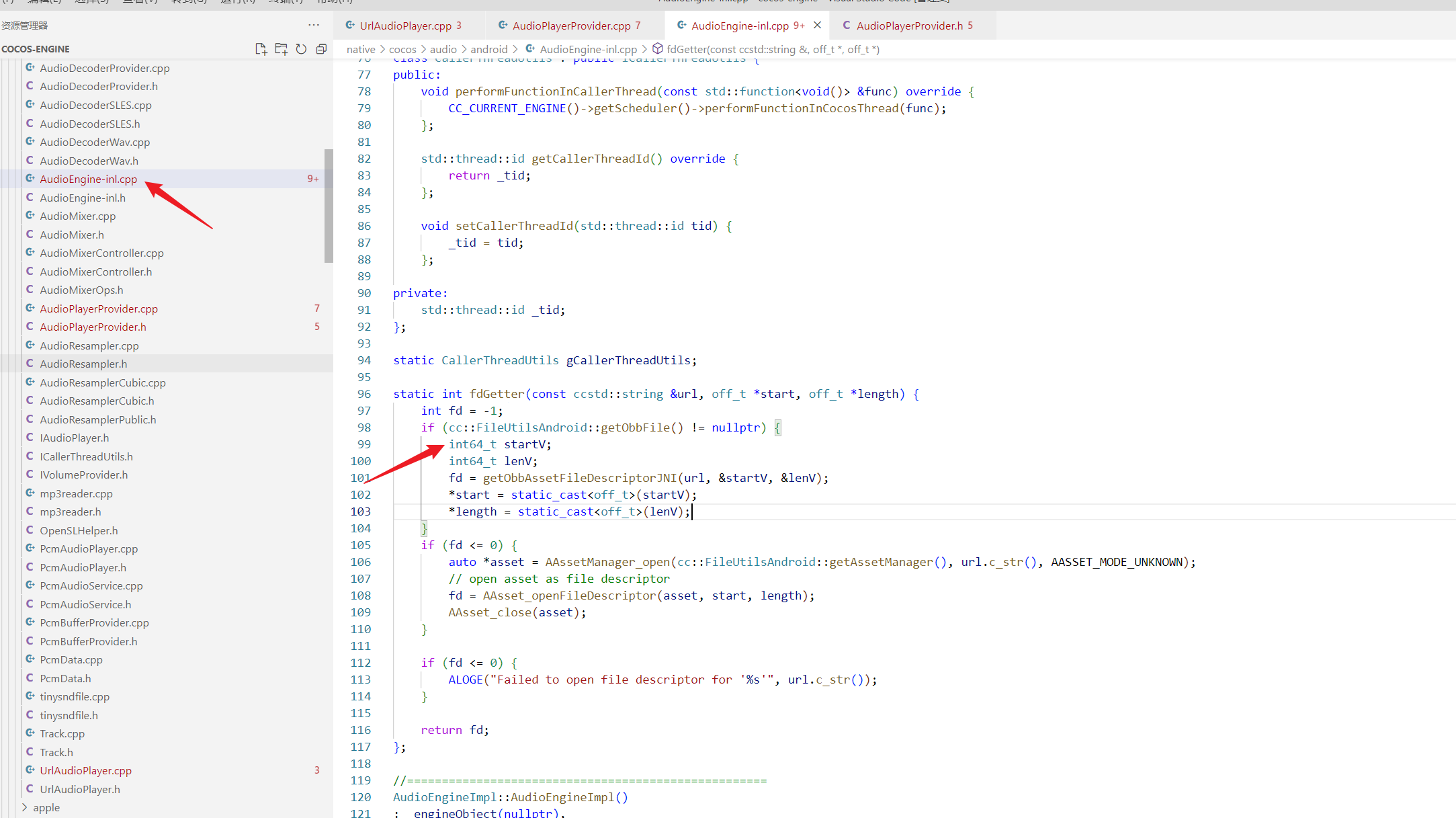Open android segment in breadcrumb path
The width and height of the screenshot is (1456, 818).
point(488,49)
